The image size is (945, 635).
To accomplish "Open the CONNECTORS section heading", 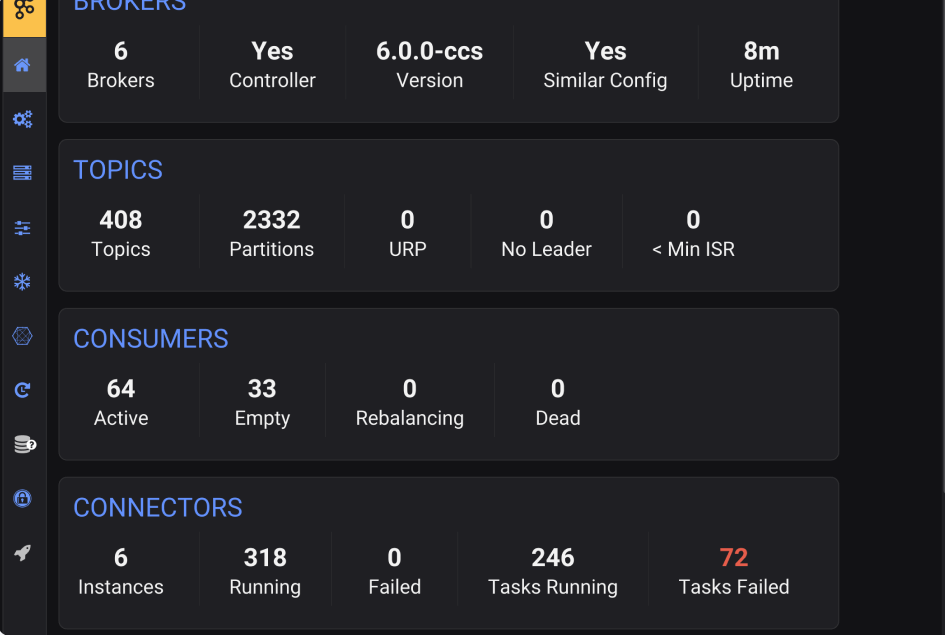I will [158, 508].
